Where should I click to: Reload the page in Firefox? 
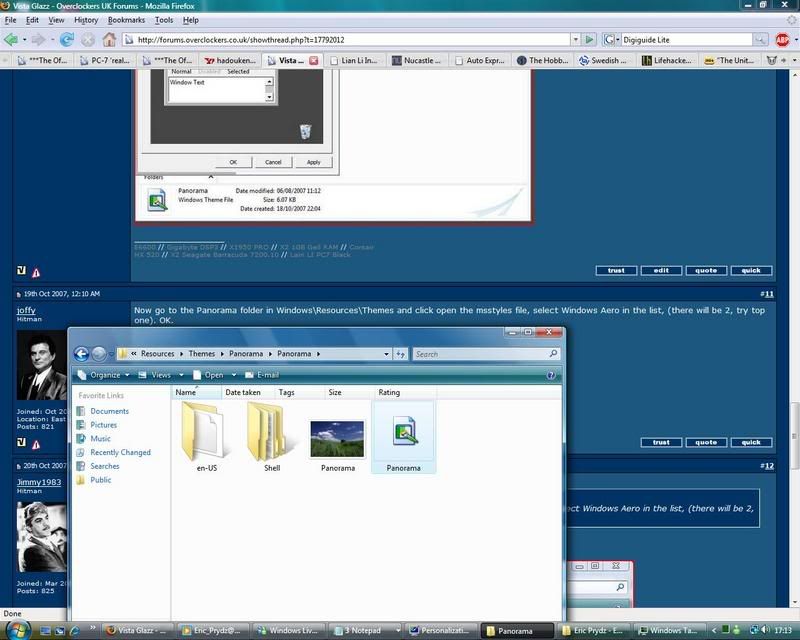coord(66,39)
